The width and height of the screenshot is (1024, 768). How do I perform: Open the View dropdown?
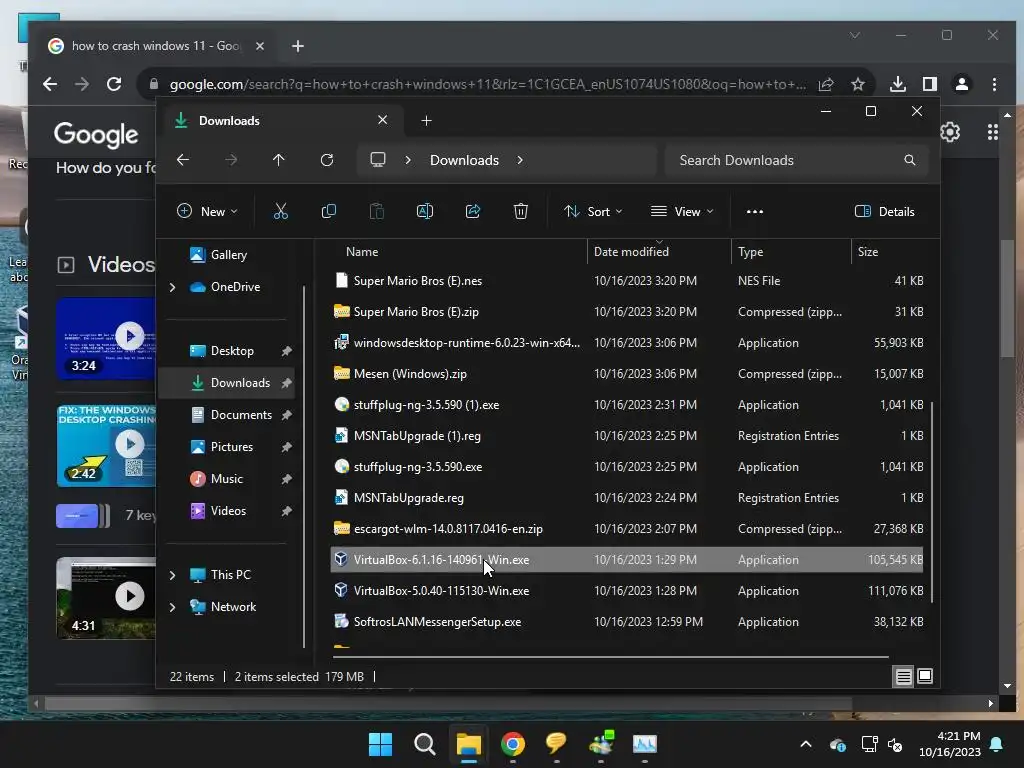(x=682, y=211)
